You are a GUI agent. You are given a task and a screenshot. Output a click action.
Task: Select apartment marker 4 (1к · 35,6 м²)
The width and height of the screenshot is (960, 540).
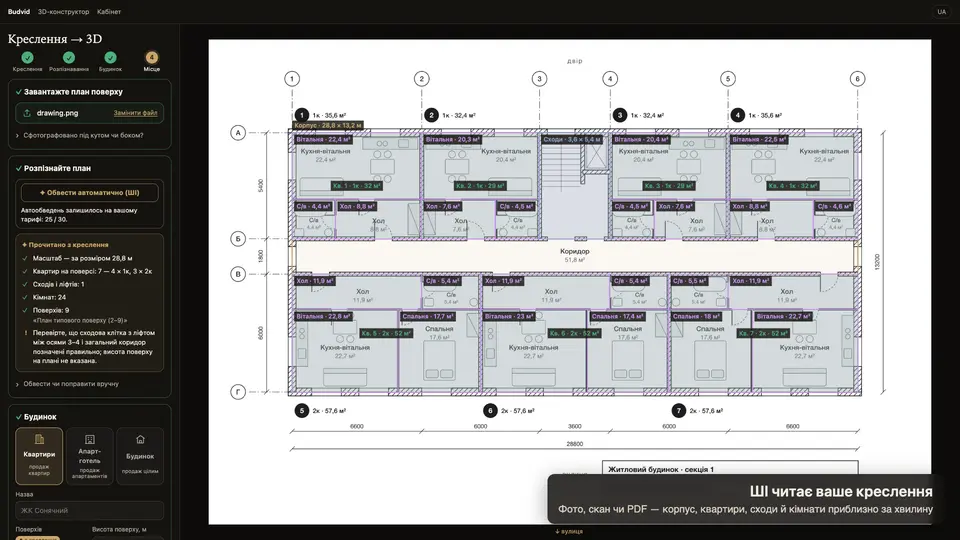click(x=738, y=115)
